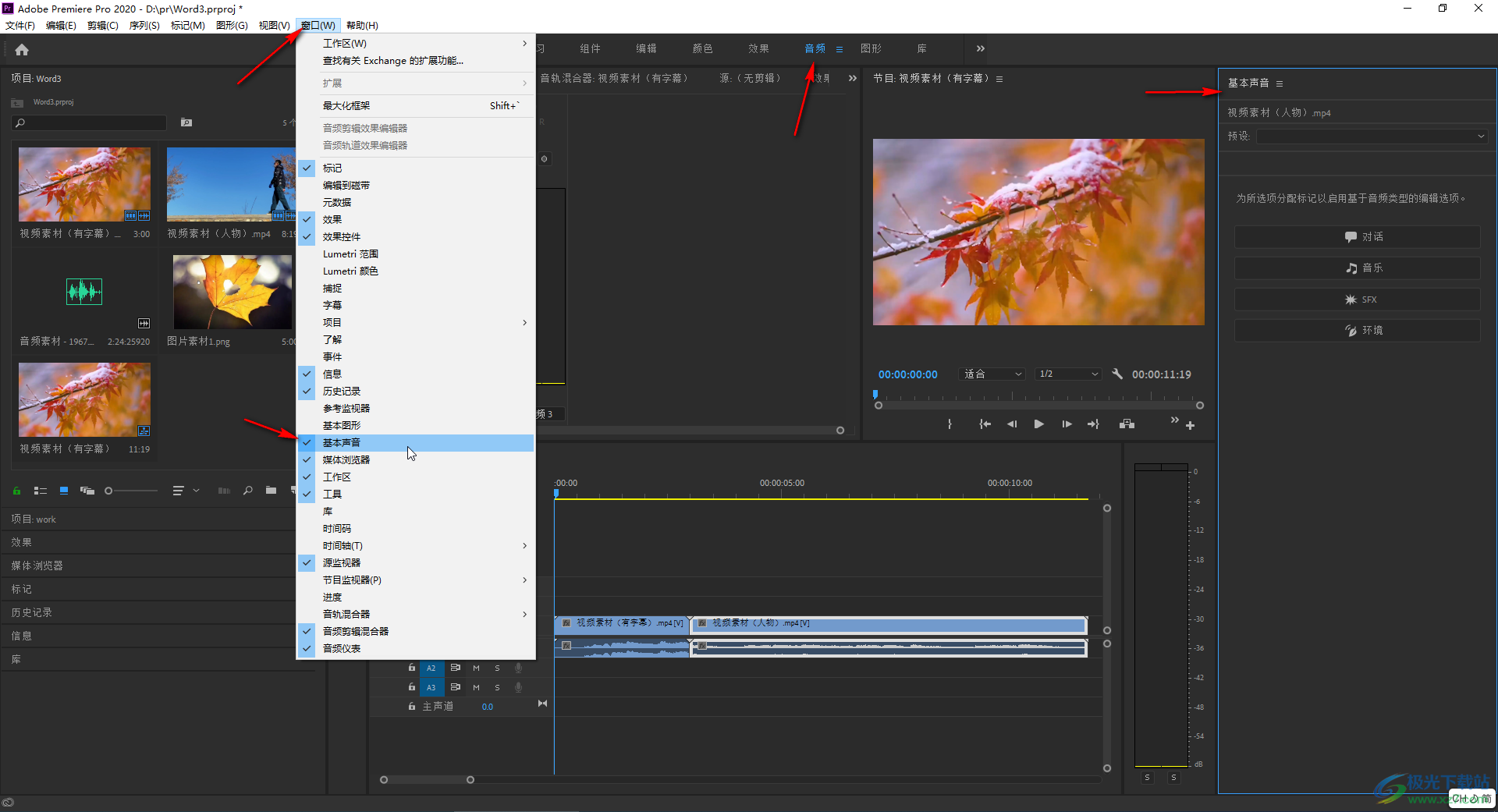Screen dimensions: 1498x812
Task: Create a new bin folder icon
Action: (x=271, y=491)
